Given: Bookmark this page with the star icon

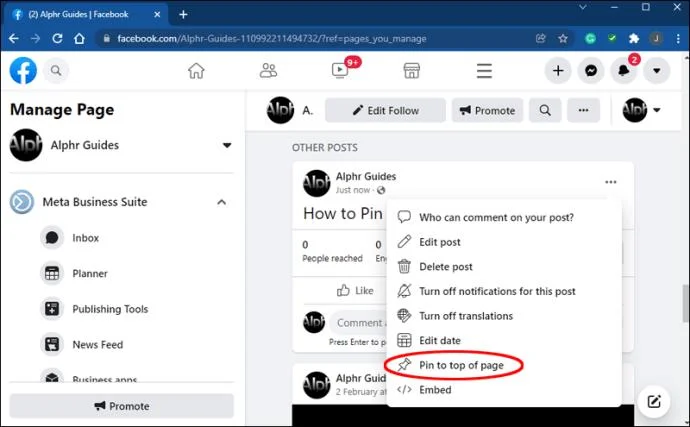Looking at the screenshot, I should (563, 39).
